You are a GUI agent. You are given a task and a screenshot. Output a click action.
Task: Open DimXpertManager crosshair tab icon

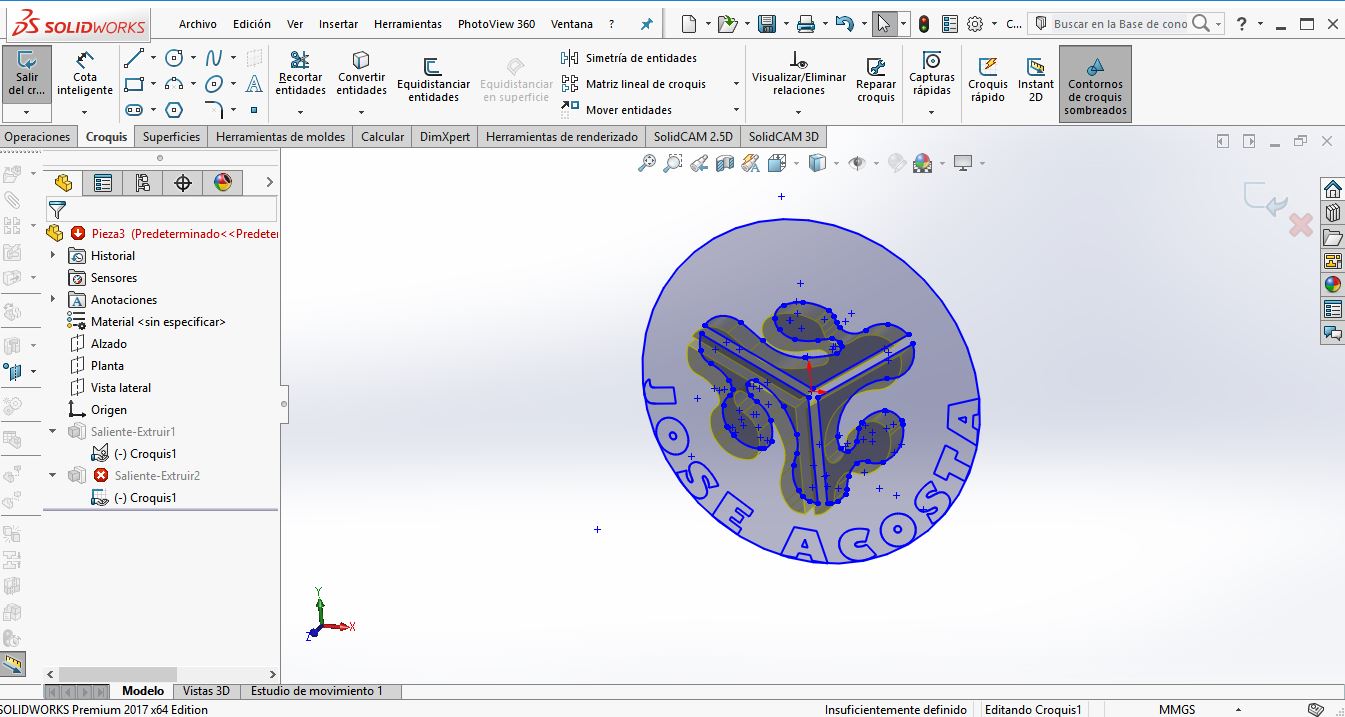(182, 182)
